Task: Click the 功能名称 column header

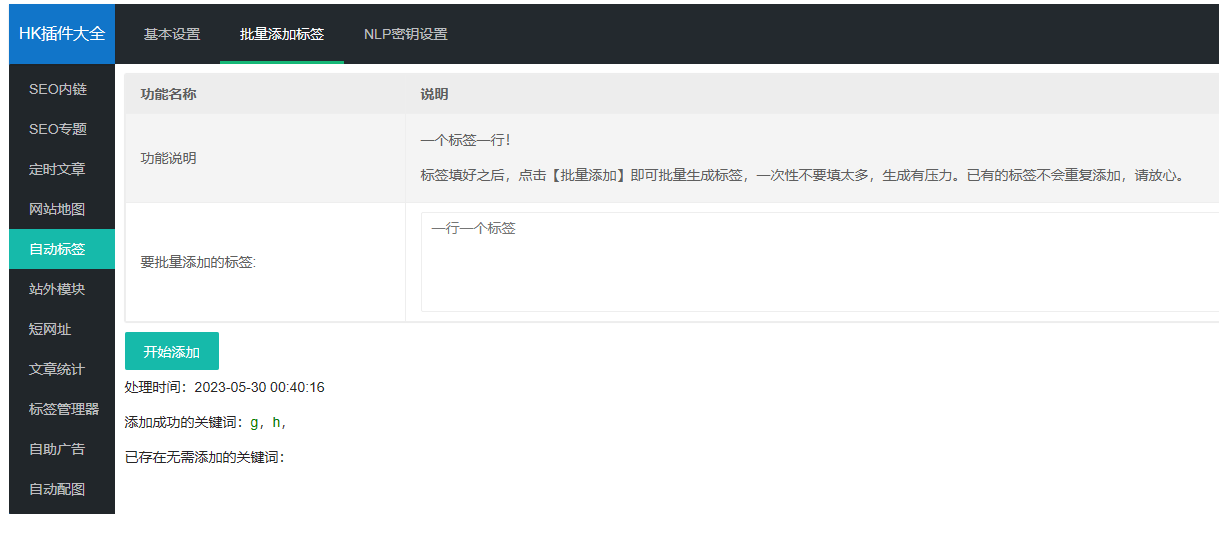Action: tap(168, 94)
